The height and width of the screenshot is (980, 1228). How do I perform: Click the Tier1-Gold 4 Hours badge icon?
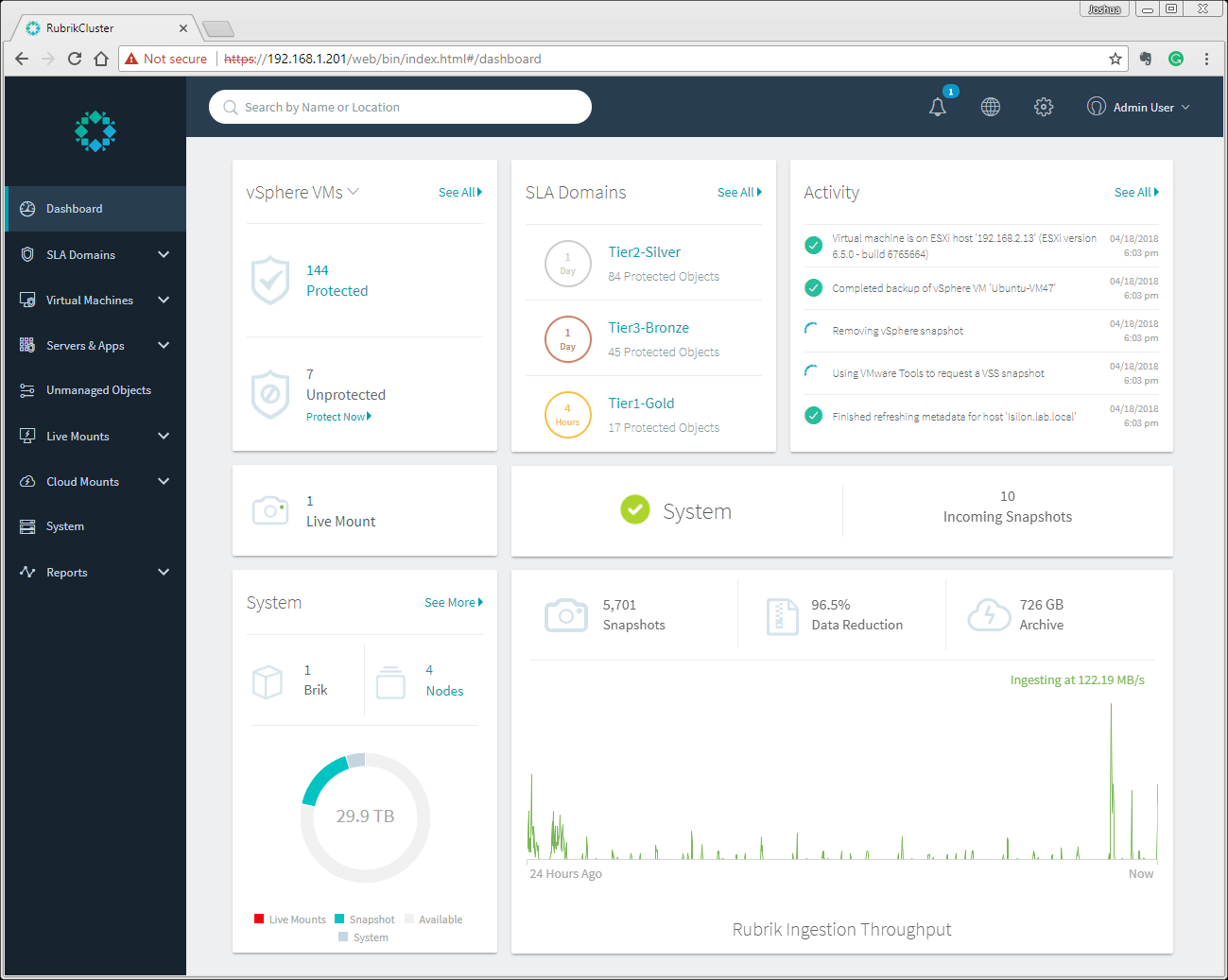[567, 414]
